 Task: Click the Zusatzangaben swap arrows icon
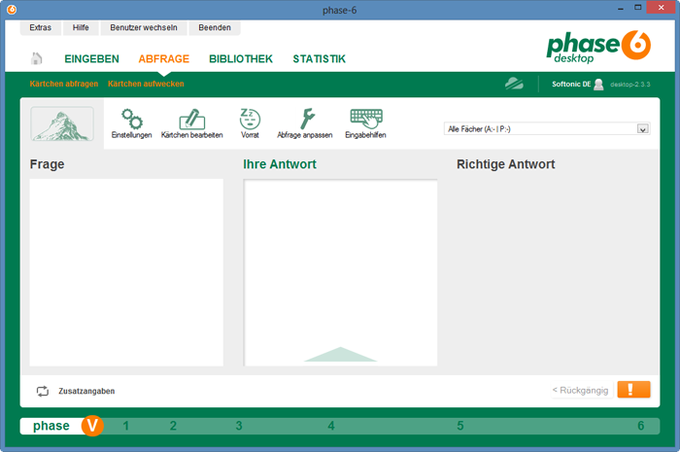tap(42, 391)
